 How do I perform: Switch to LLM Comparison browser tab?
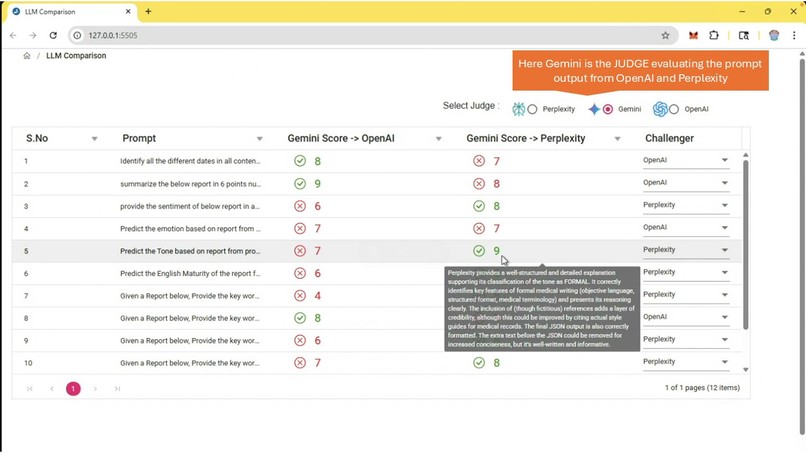(x=70, y=11)
